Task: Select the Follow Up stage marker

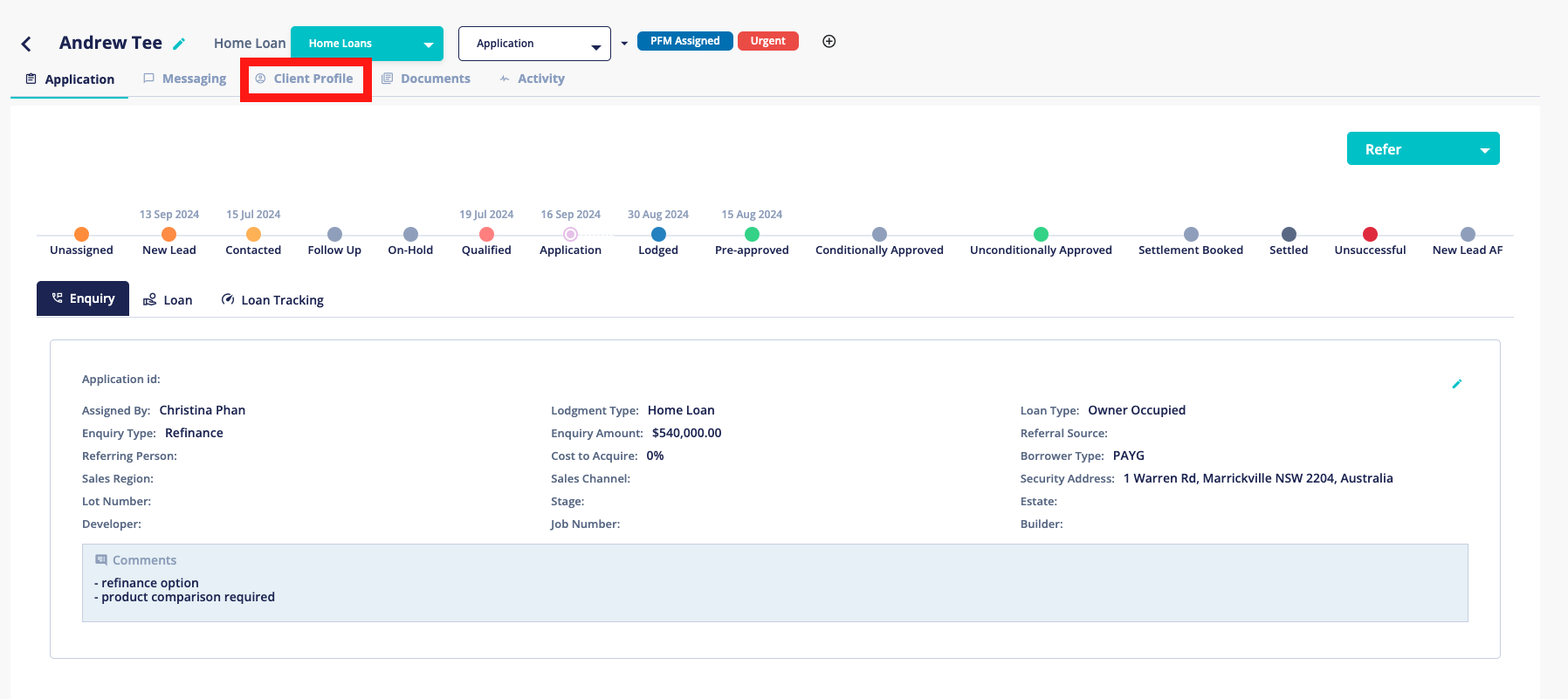Action: (x=334, y=234)
